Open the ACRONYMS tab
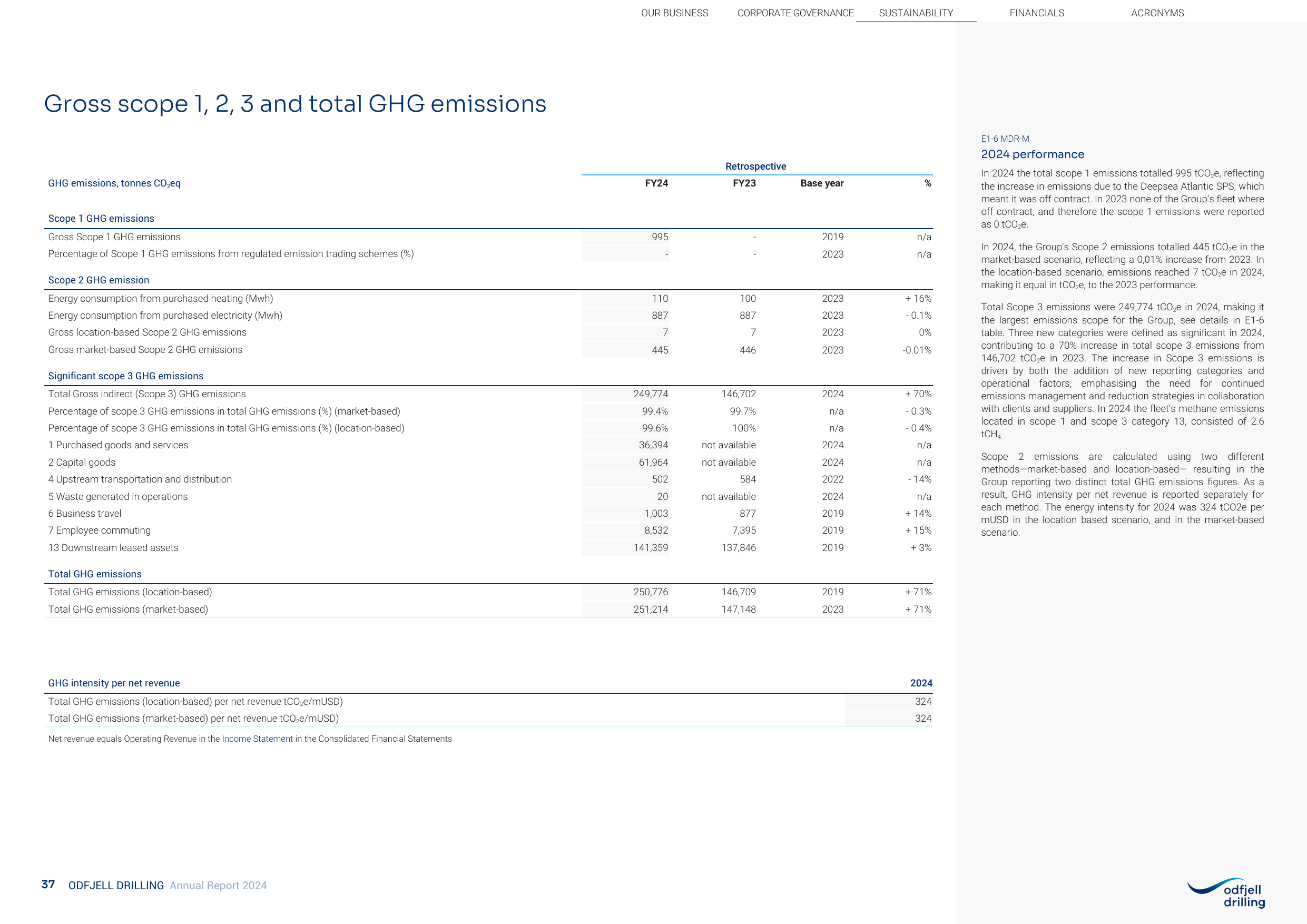The image size is (1307, 924). (x=1157, y=13)
